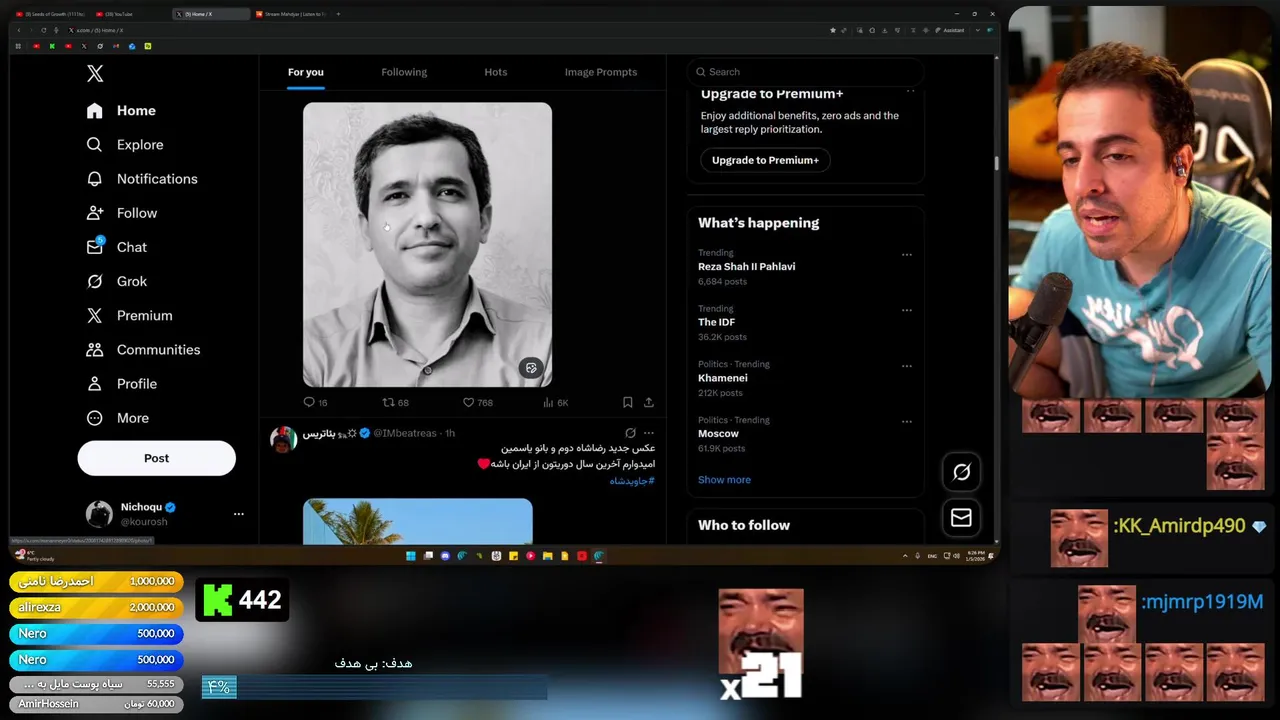This screenshot has height=720, width=1280.
Task: Open Grok in the sidebar
Action: click(117, 282)
